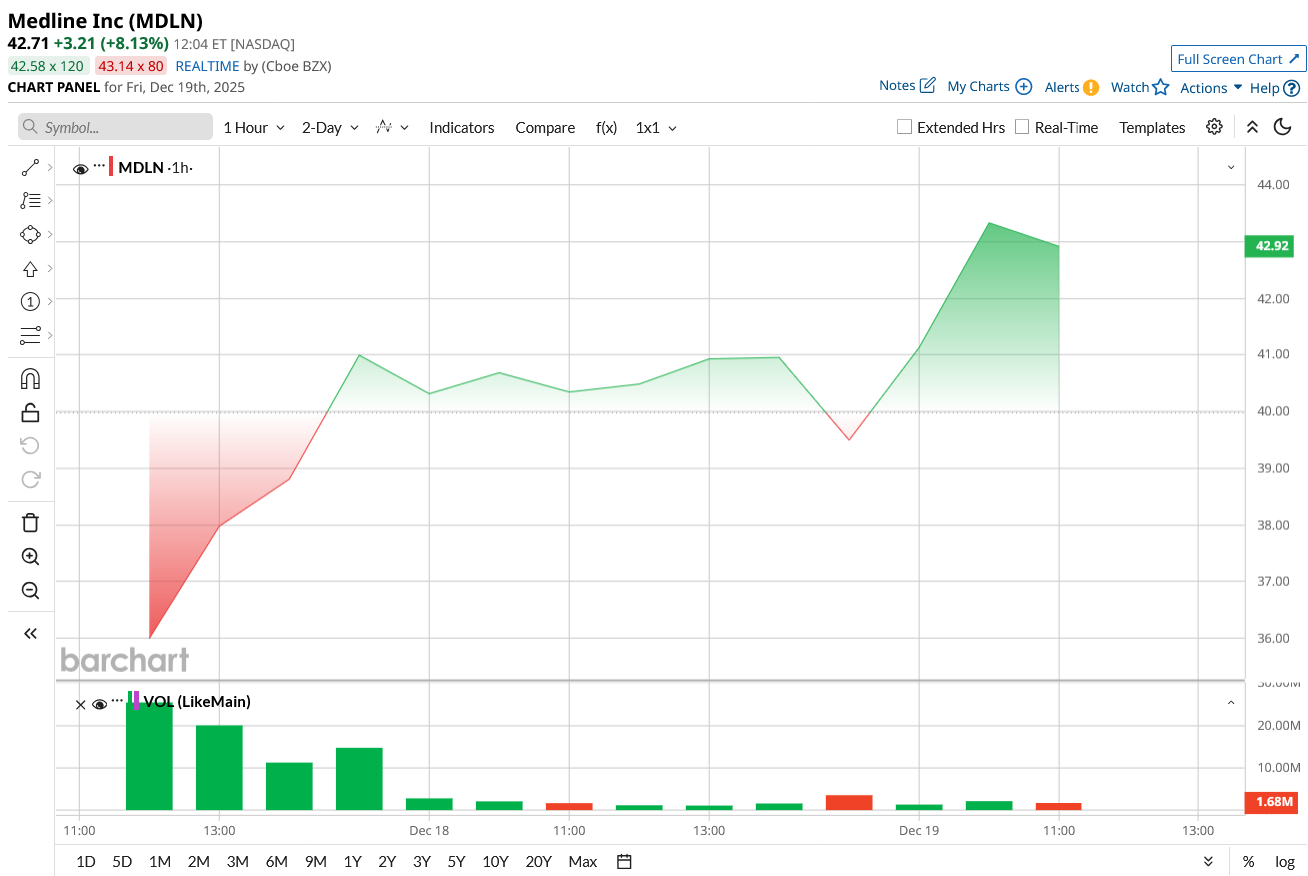Select the 5D range
The width and height of the screenshot is (1308, 876).
point(122,861)
